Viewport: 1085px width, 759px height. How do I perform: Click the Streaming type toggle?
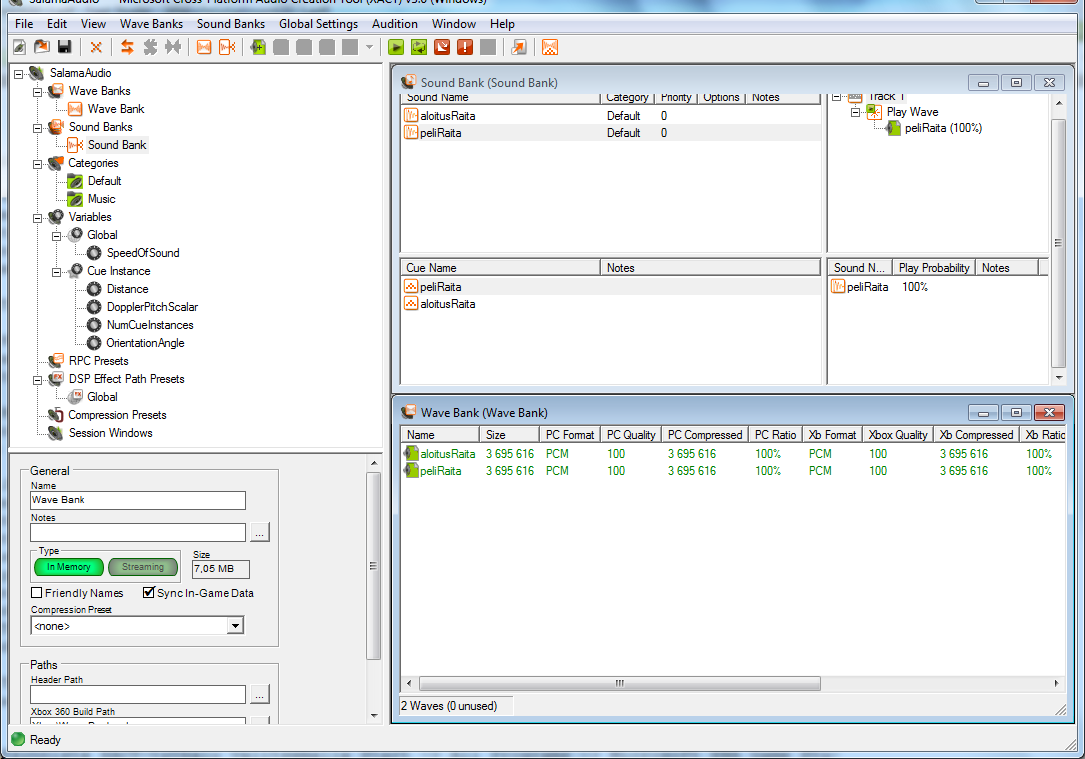coord(143,567)
